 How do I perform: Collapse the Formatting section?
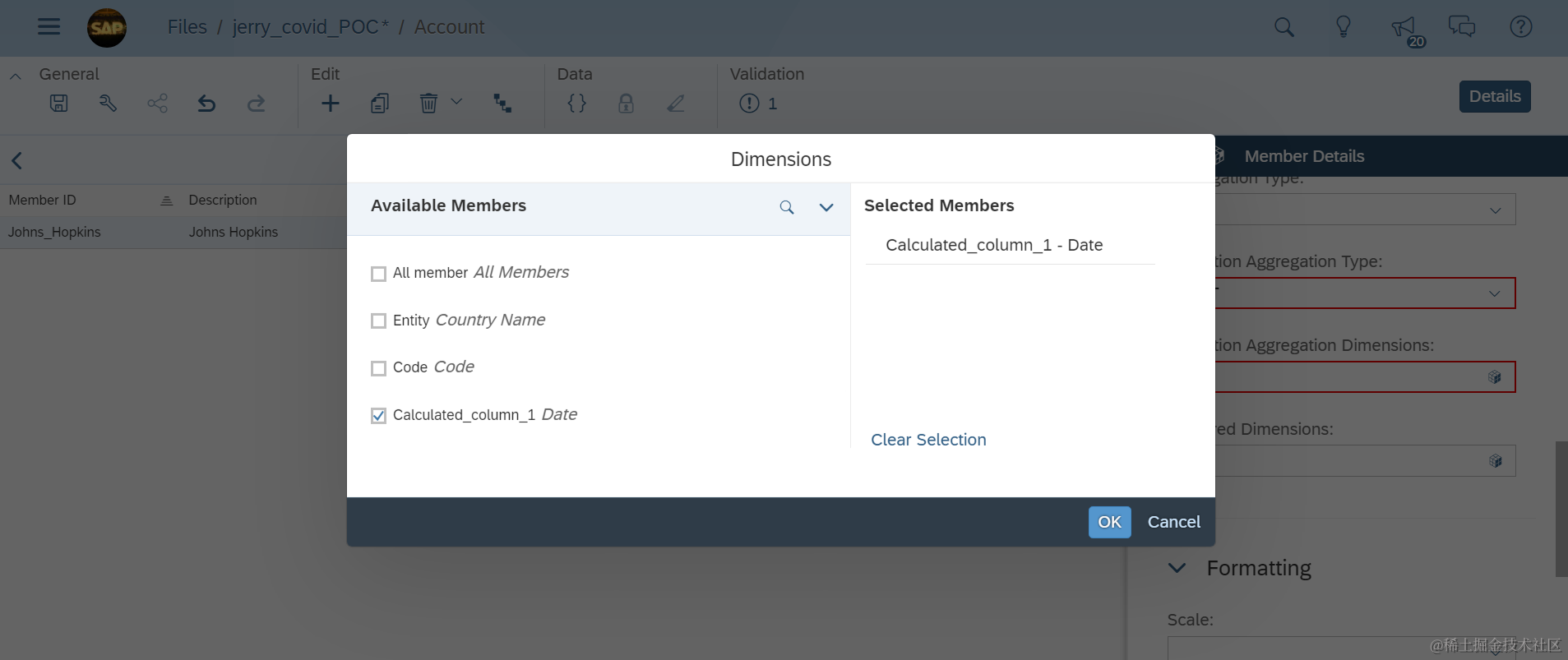[1177, 568]
